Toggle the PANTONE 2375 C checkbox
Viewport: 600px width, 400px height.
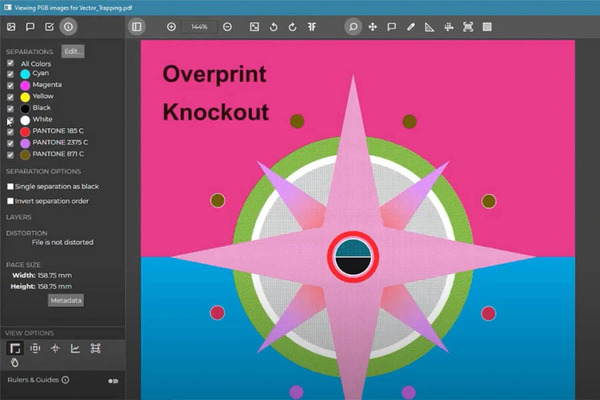tap(10, 143)
